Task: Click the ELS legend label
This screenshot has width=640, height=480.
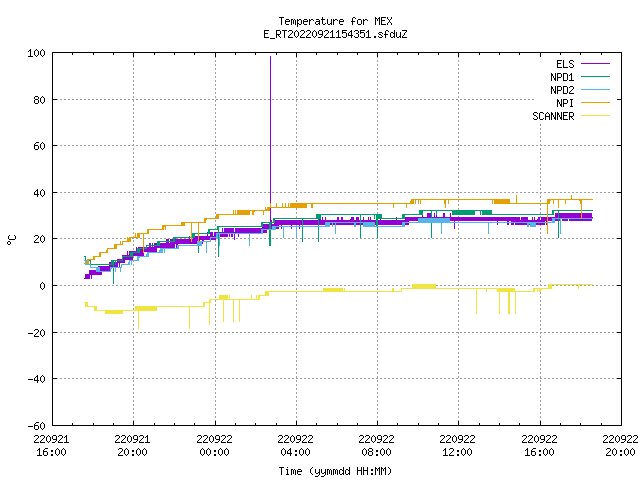Action: coord(565,64)
